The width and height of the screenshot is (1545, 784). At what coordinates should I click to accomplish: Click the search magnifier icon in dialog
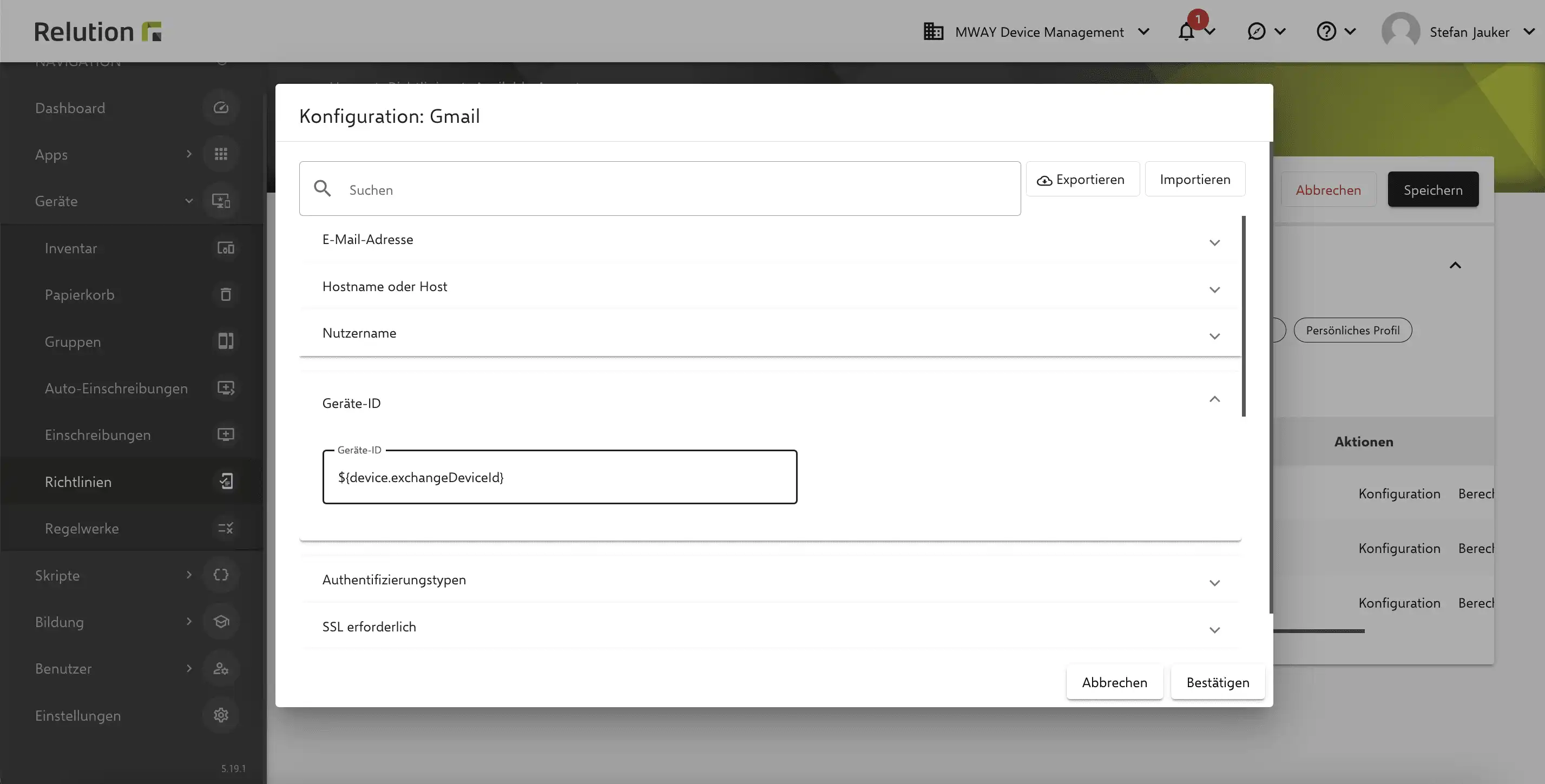pos(322,188)
